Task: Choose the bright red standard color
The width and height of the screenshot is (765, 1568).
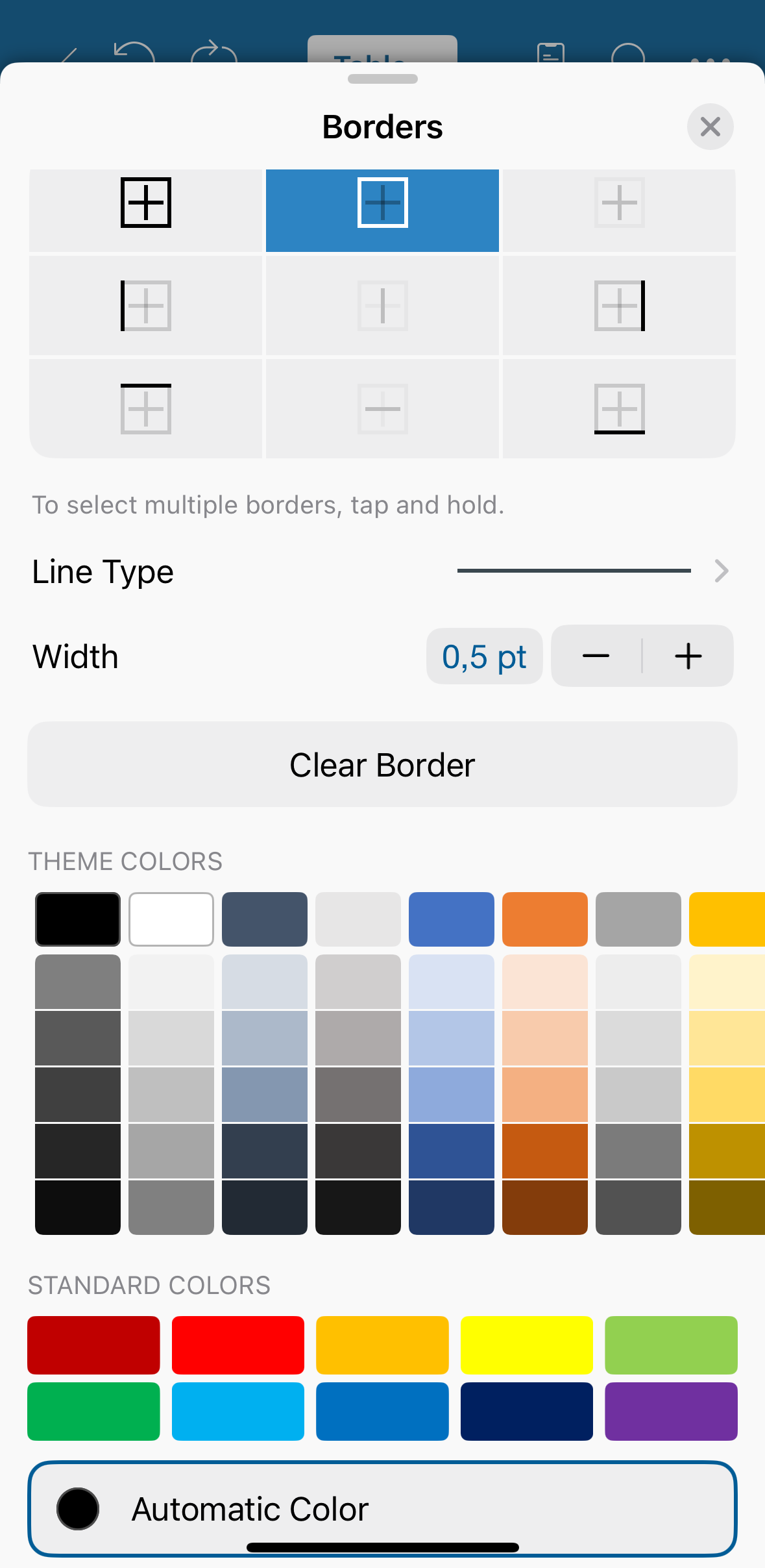Action: click(x=238, y=1345)
